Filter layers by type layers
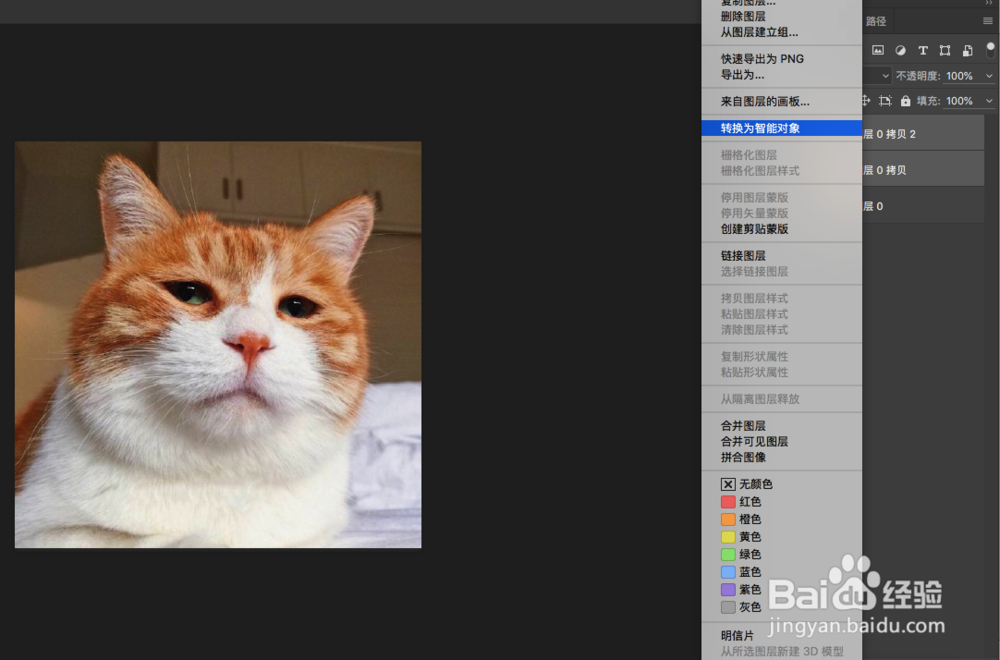 coord(923,50)
